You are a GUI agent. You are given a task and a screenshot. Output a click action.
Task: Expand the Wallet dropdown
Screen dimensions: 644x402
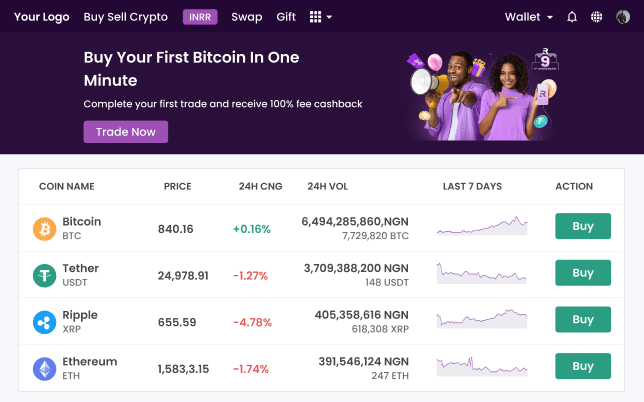[529, 17]
